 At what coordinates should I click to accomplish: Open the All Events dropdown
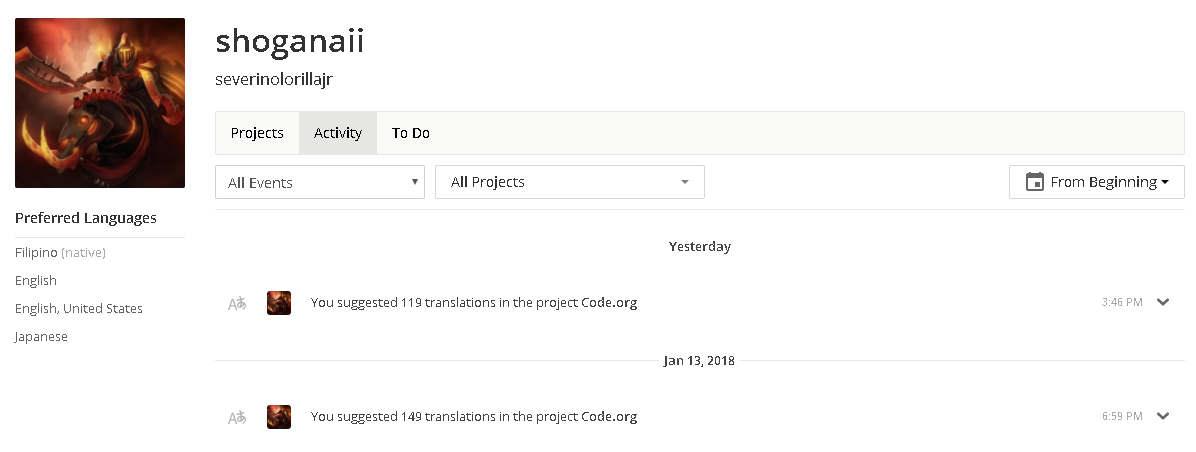pyautogui.click(x=320, y=182)
